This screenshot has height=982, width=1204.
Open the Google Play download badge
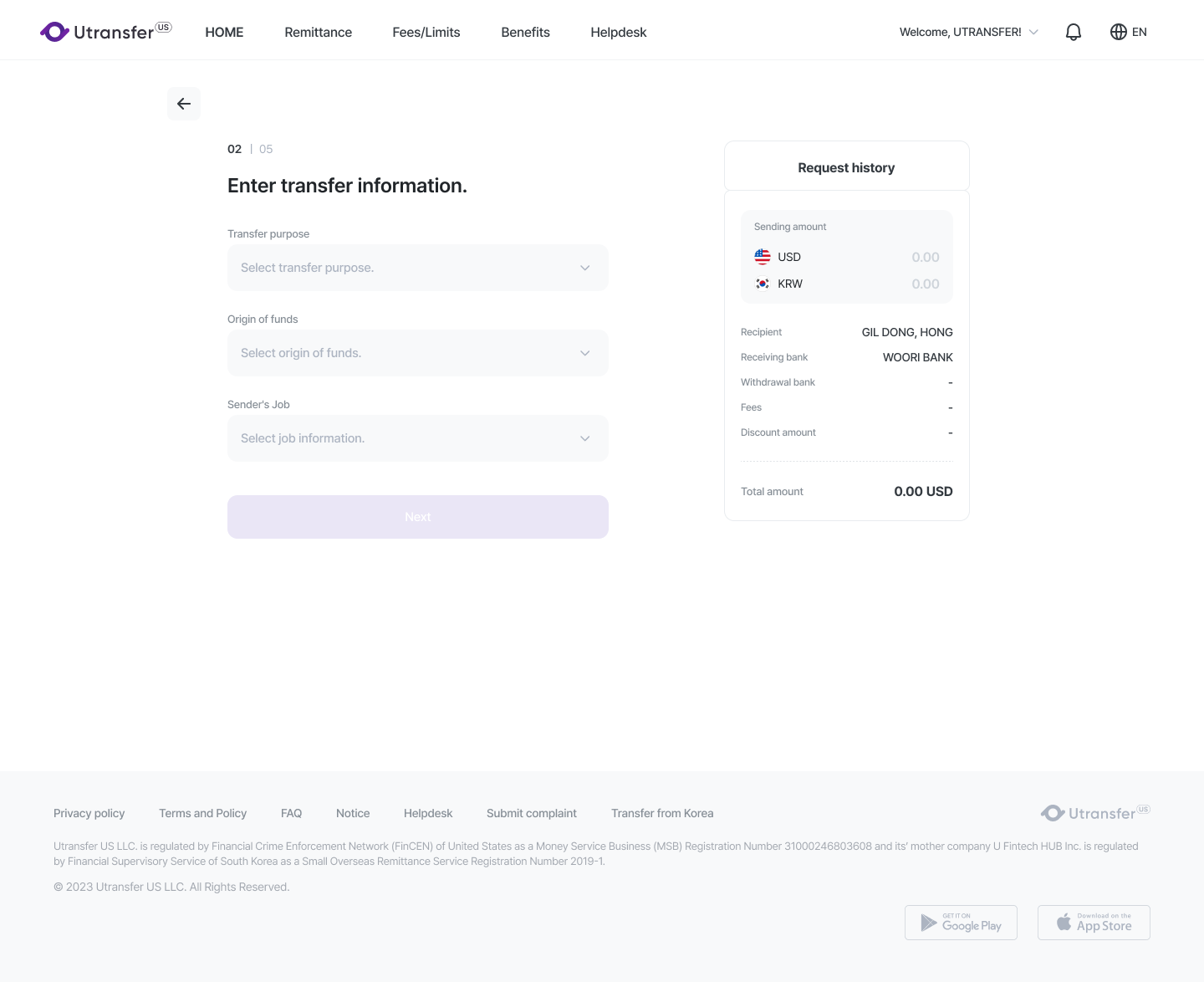coord(961,923)
